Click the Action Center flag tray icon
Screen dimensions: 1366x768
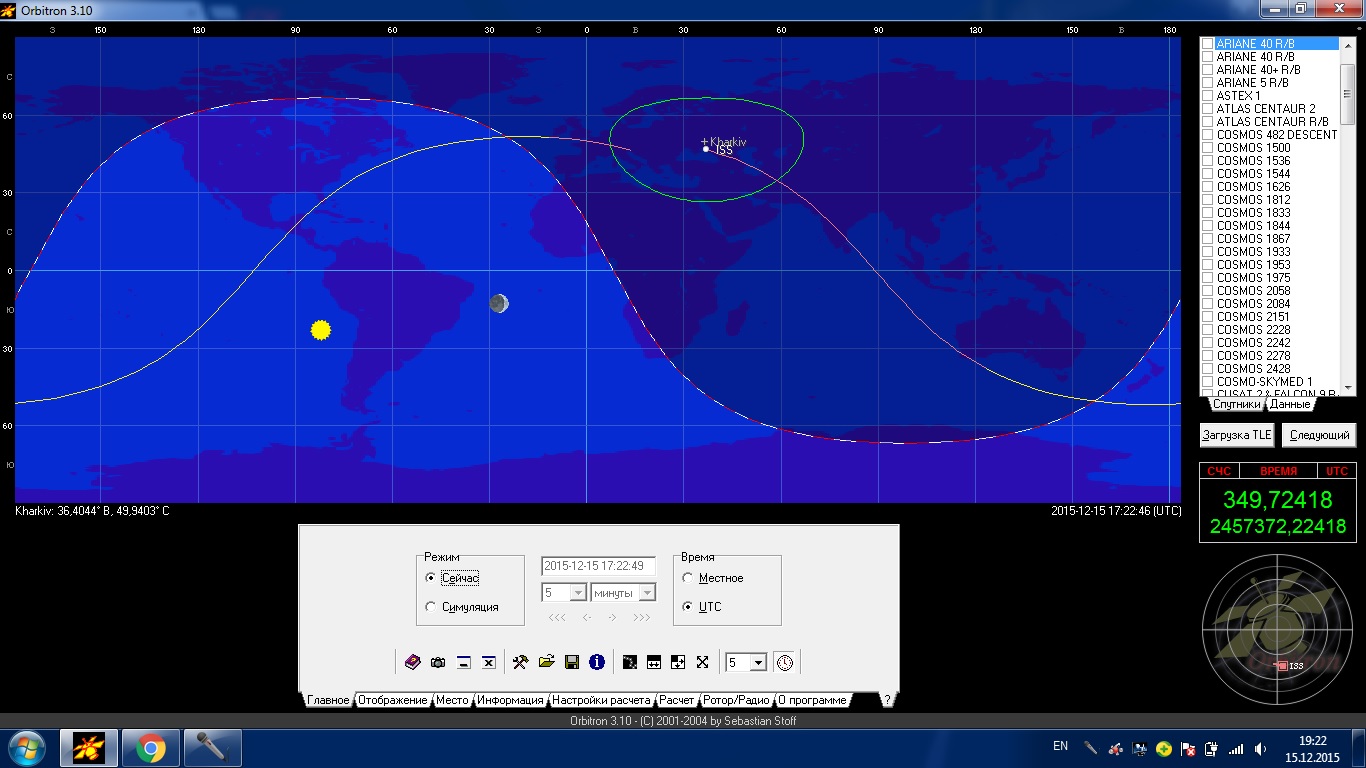click(x=1188, y=748)
